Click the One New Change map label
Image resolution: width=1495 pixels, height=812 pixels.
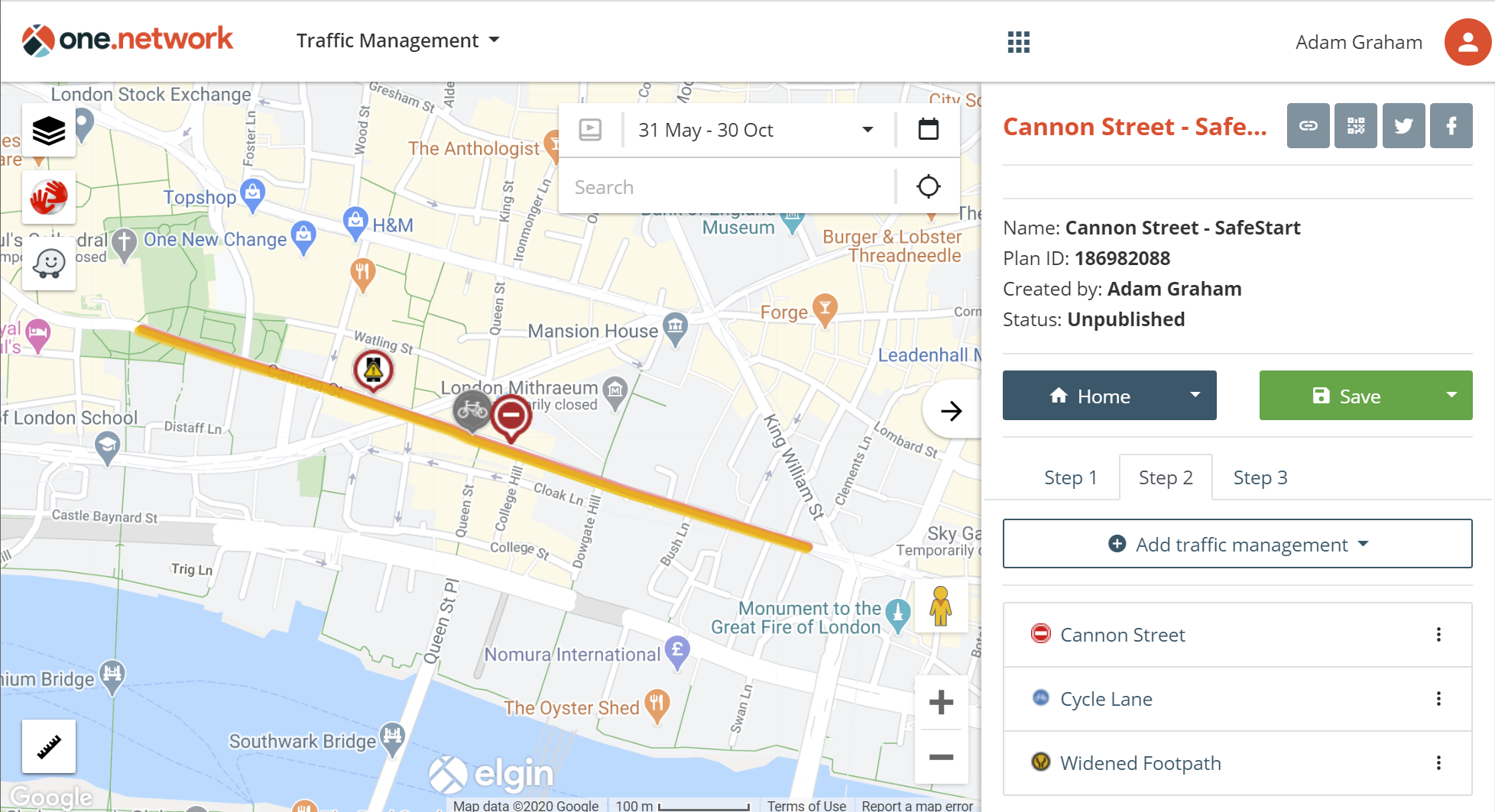tap(215, 239)
